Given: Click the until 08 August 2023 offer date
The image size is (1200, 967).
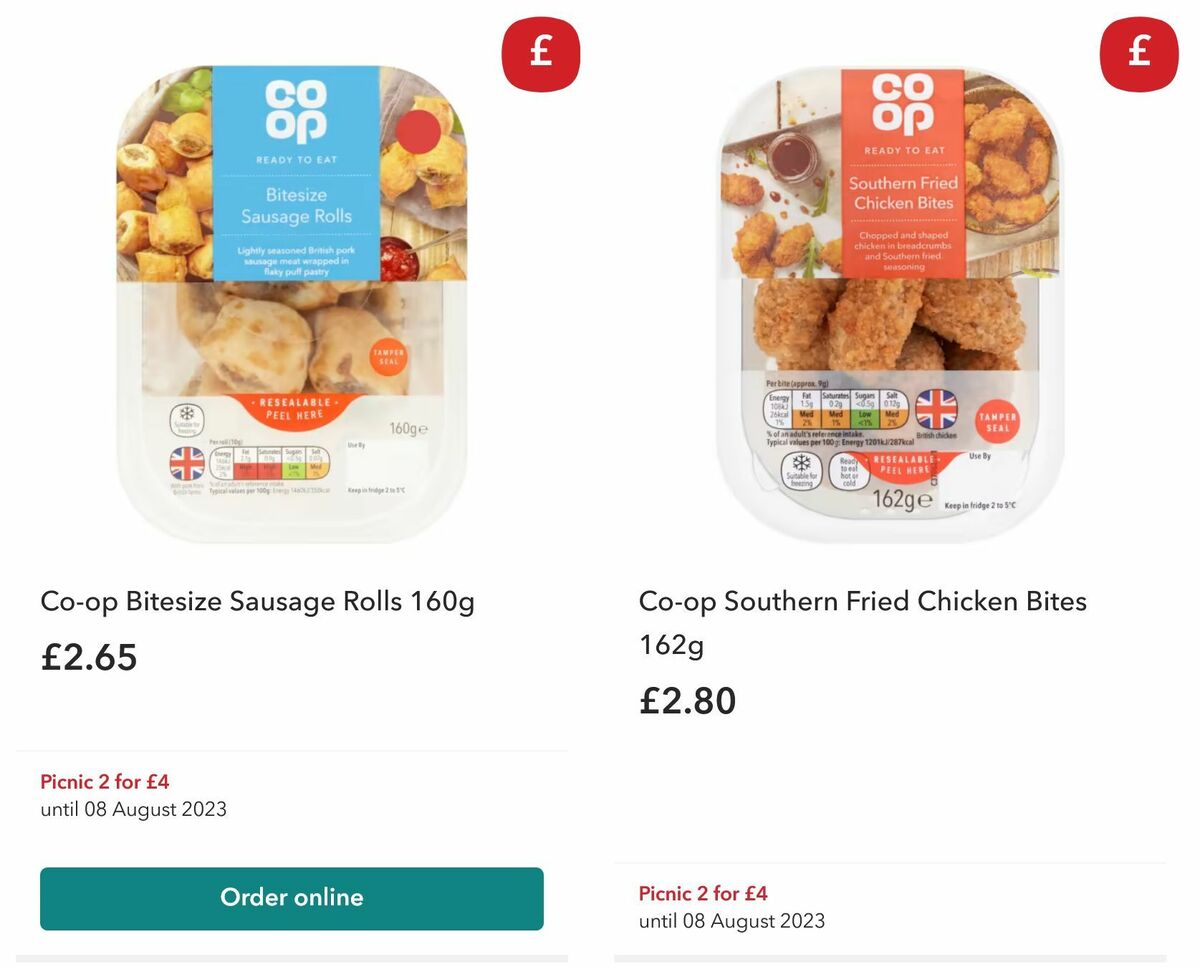Looking at the screenshot, I should (x=134, y=809).
